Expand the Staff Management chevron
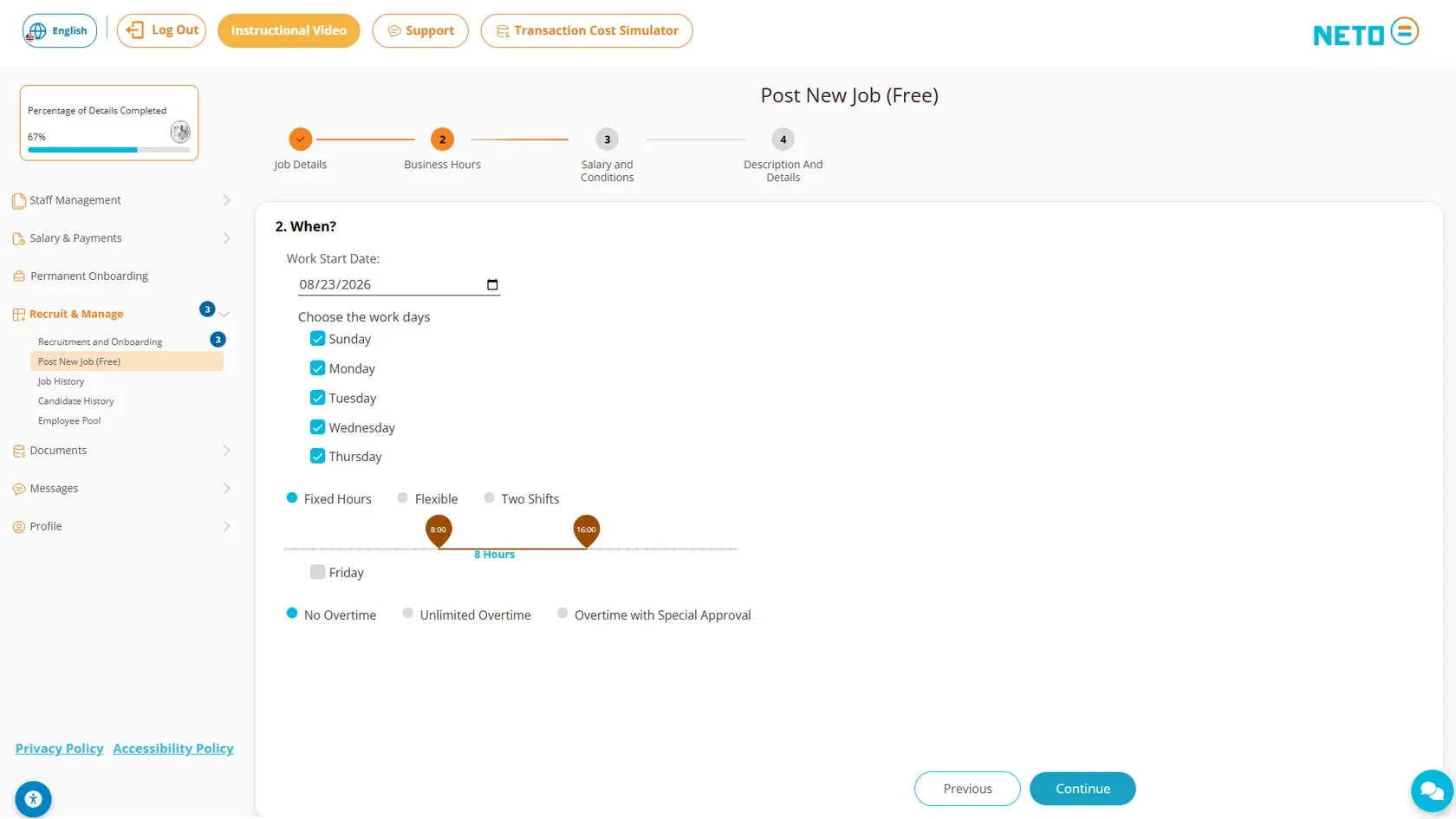 [x=226, y=200]
